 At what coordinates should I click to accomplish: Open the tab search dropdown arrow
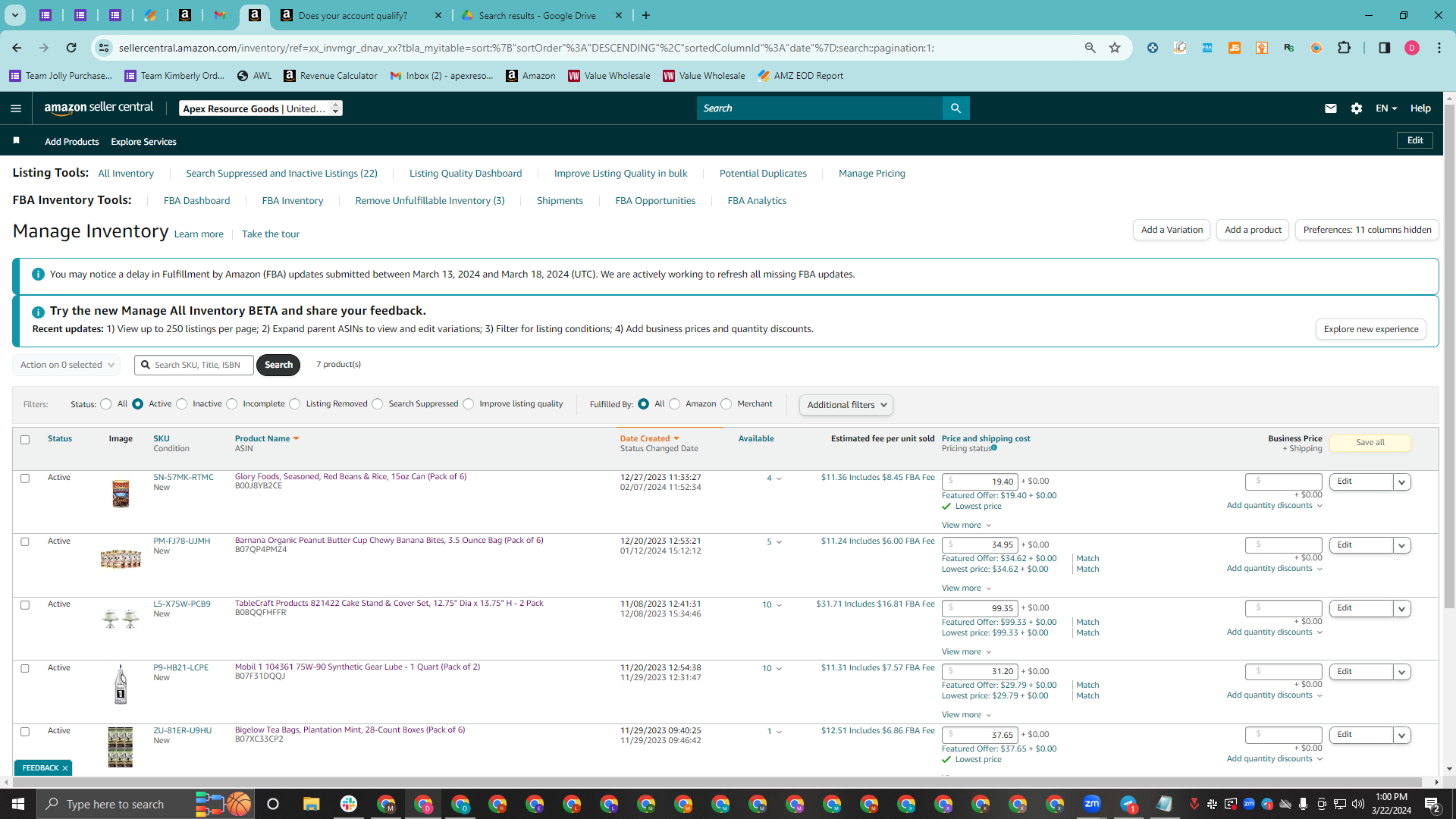[15, 15]
